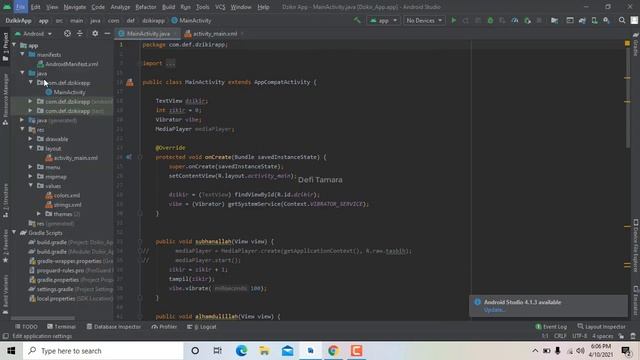This screenshot has width=640, height=360.
Task: Open the Terminal tool window
Action: pyautogui.click(x=61, y=327)
